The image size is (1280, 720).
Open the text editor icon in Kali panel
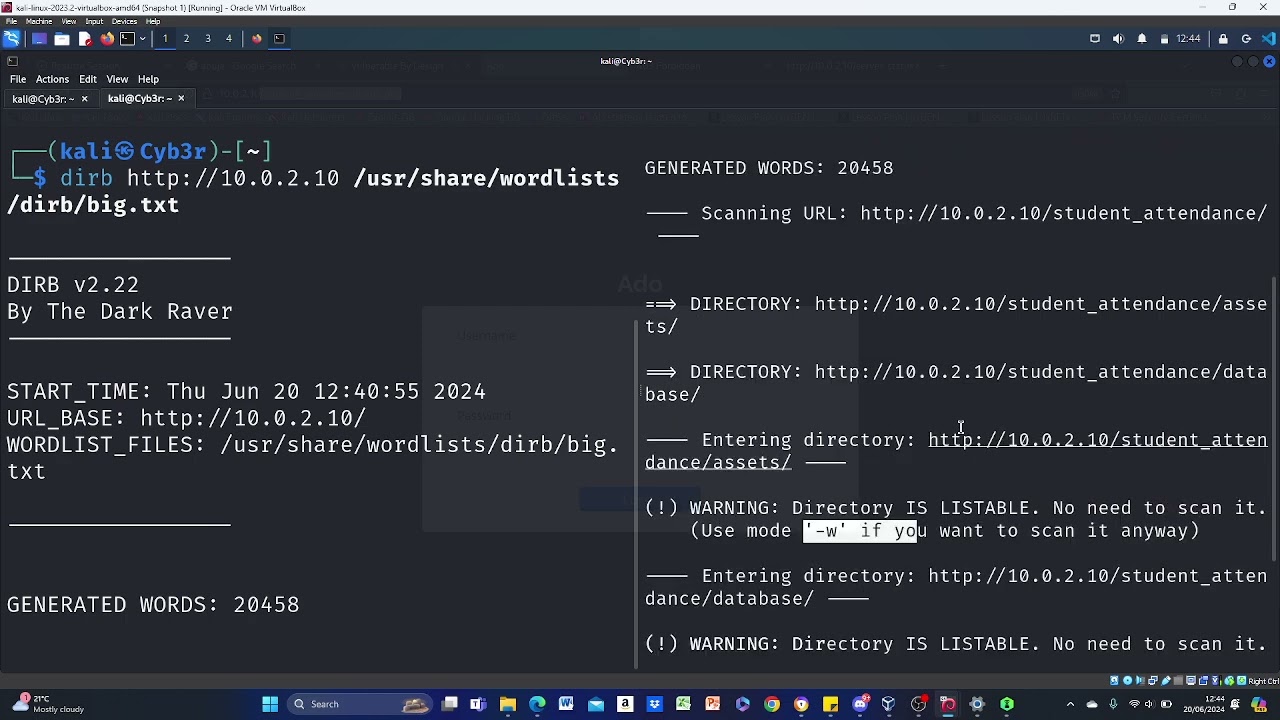tap(85, 38)
